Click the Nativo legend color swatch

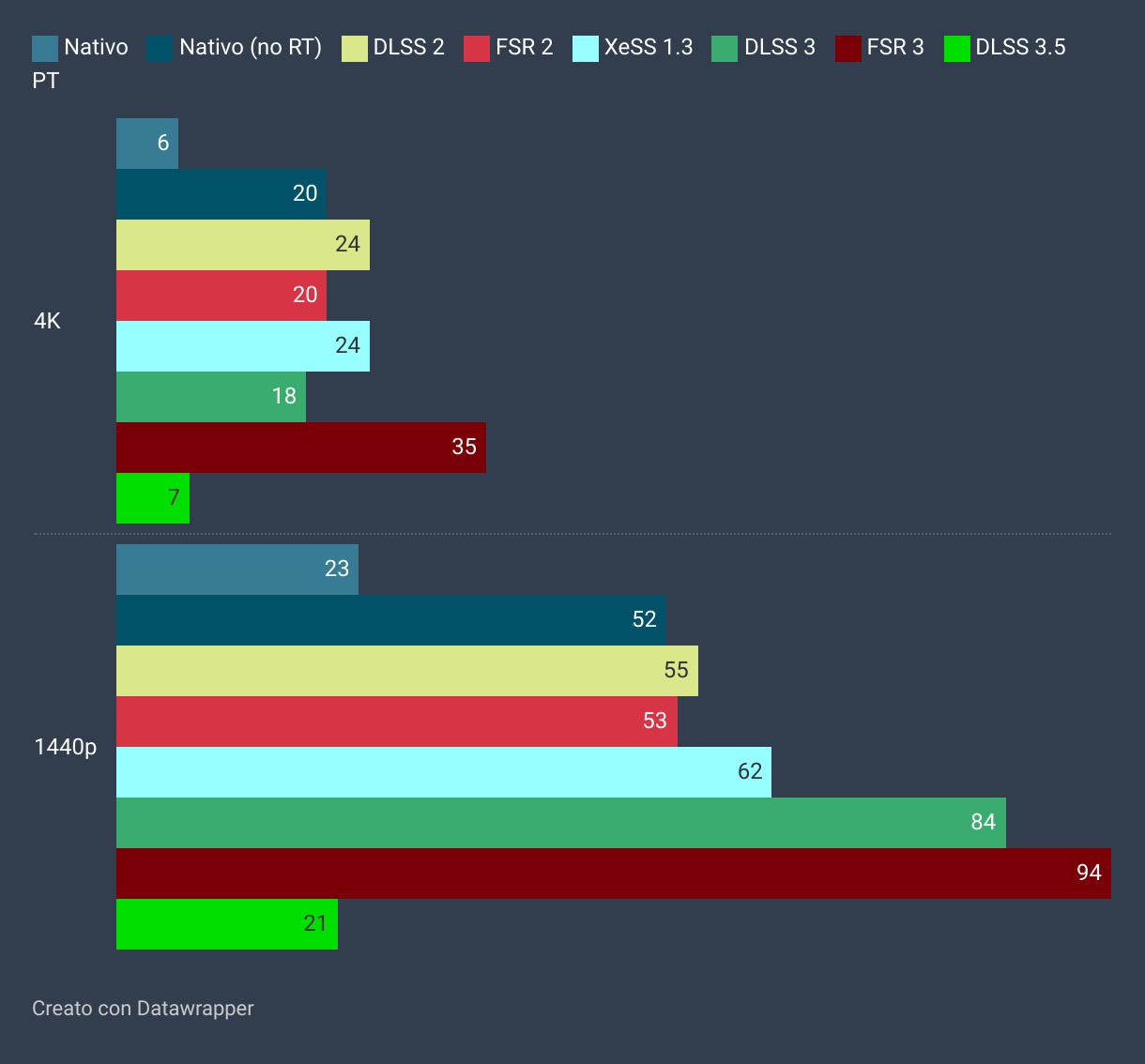click(x=45, y=49)
